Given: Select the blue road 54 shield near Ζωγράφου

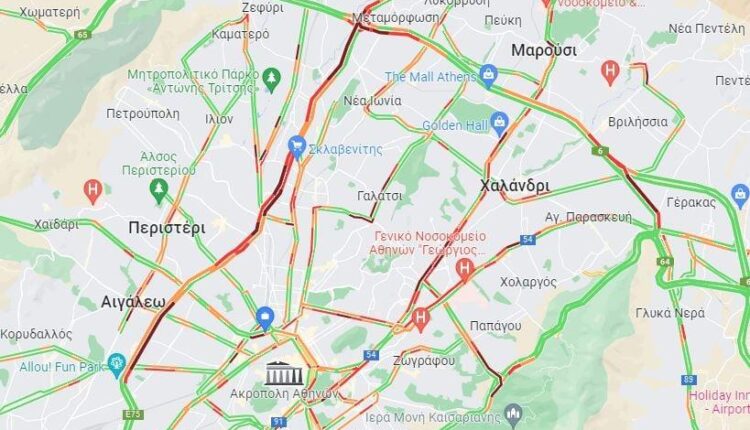Looking at the screenshot, I should [371, 354].
